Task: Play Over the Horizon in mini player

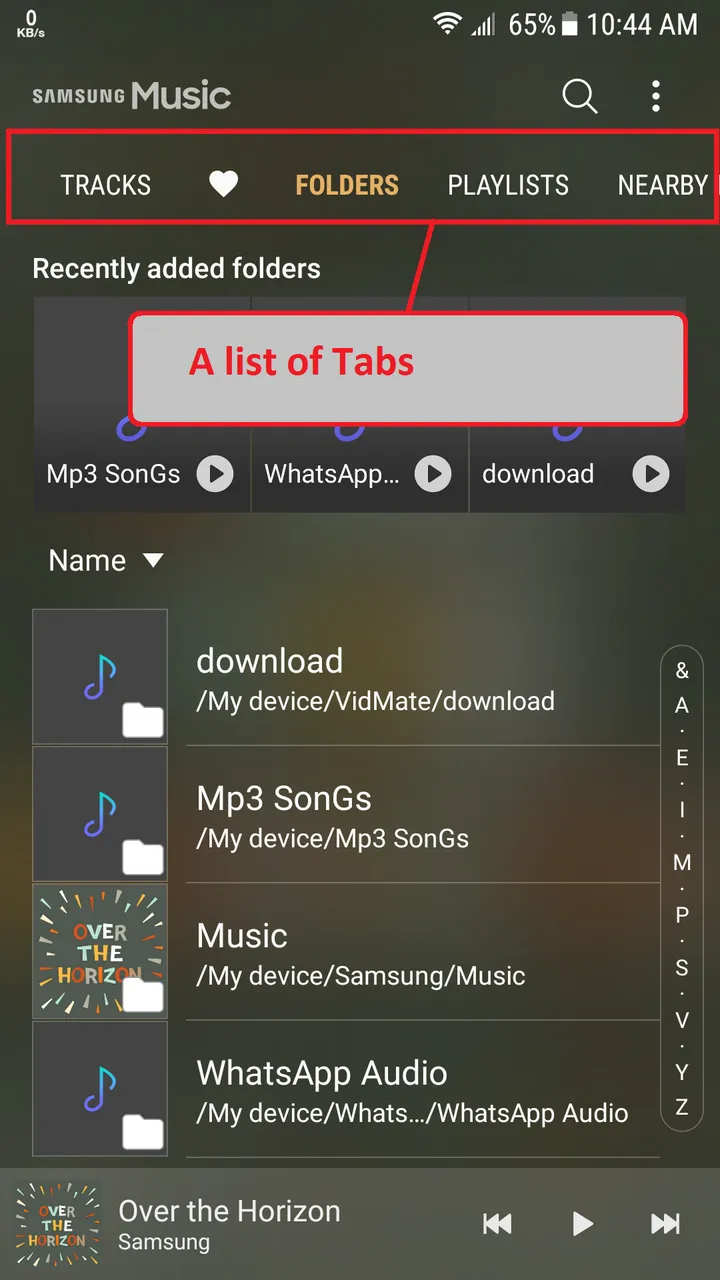Action: 582,1223
